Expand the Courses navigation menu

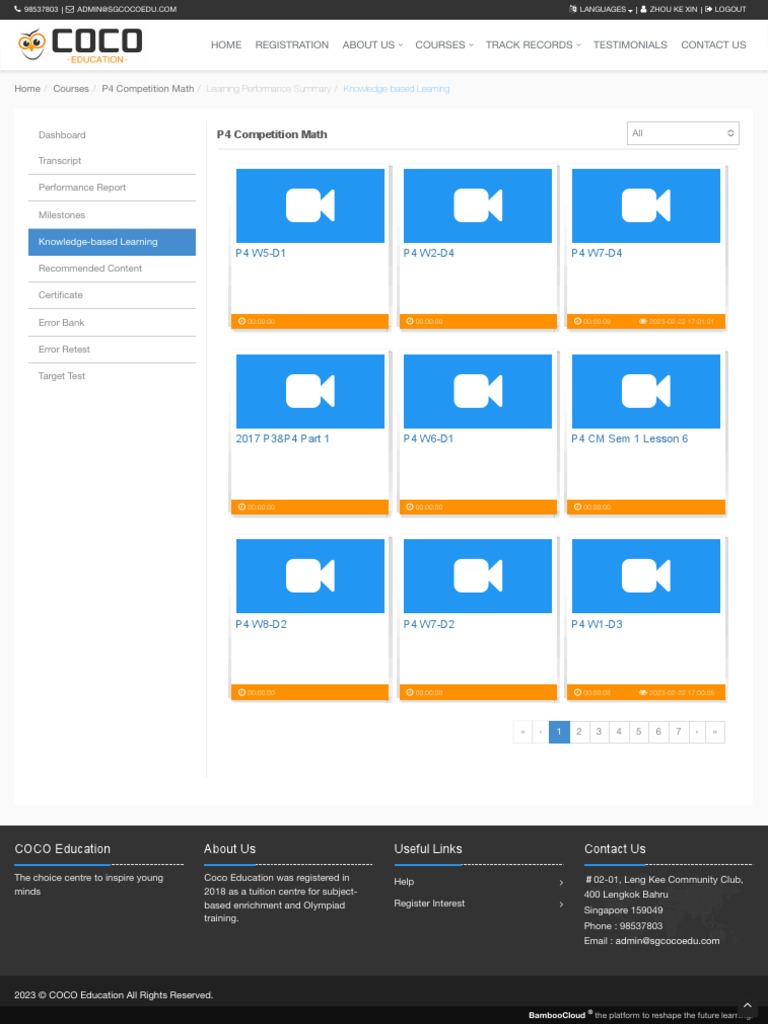click(444, 45)
